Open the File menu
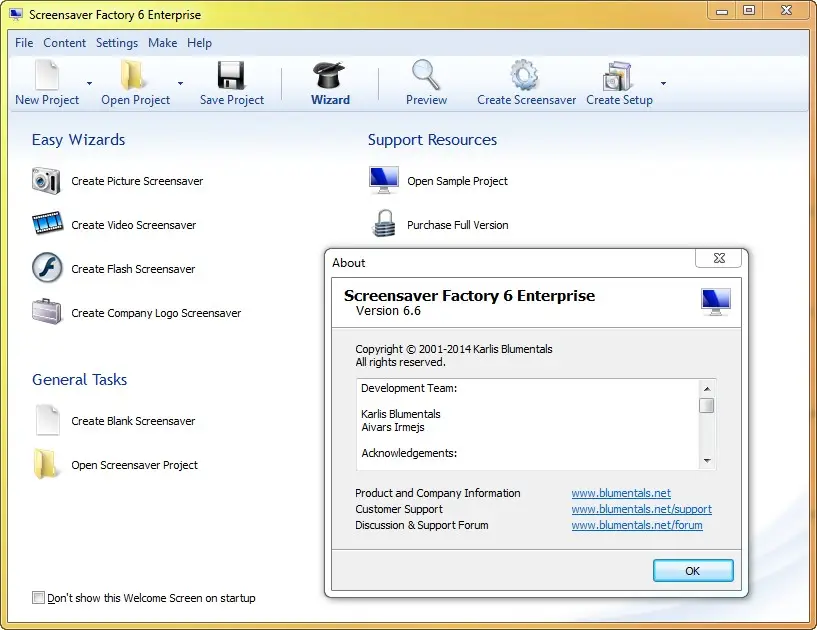The width and height of the screenshot is (817, 630). [24, 43]
